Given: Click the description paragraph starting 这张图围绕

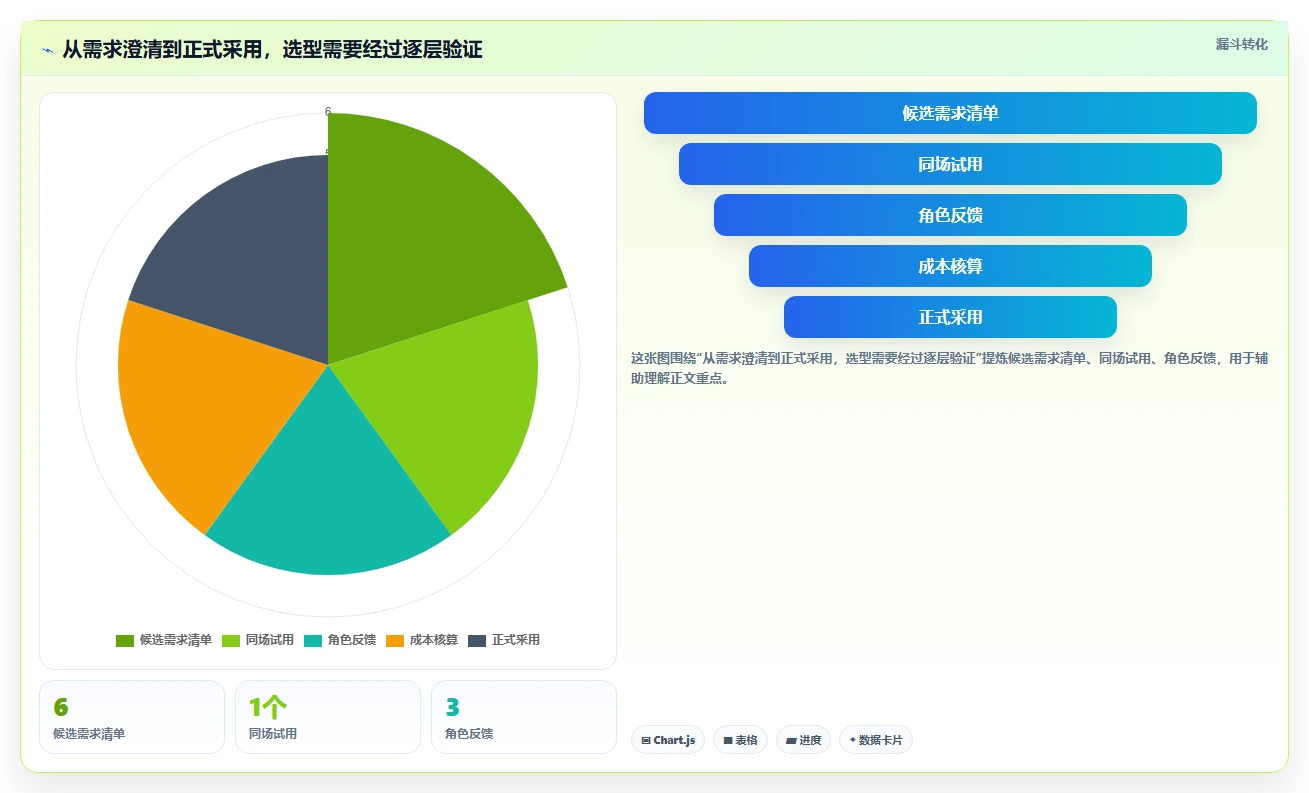Looking at the screenshot, I should click(x=949, y=368).
